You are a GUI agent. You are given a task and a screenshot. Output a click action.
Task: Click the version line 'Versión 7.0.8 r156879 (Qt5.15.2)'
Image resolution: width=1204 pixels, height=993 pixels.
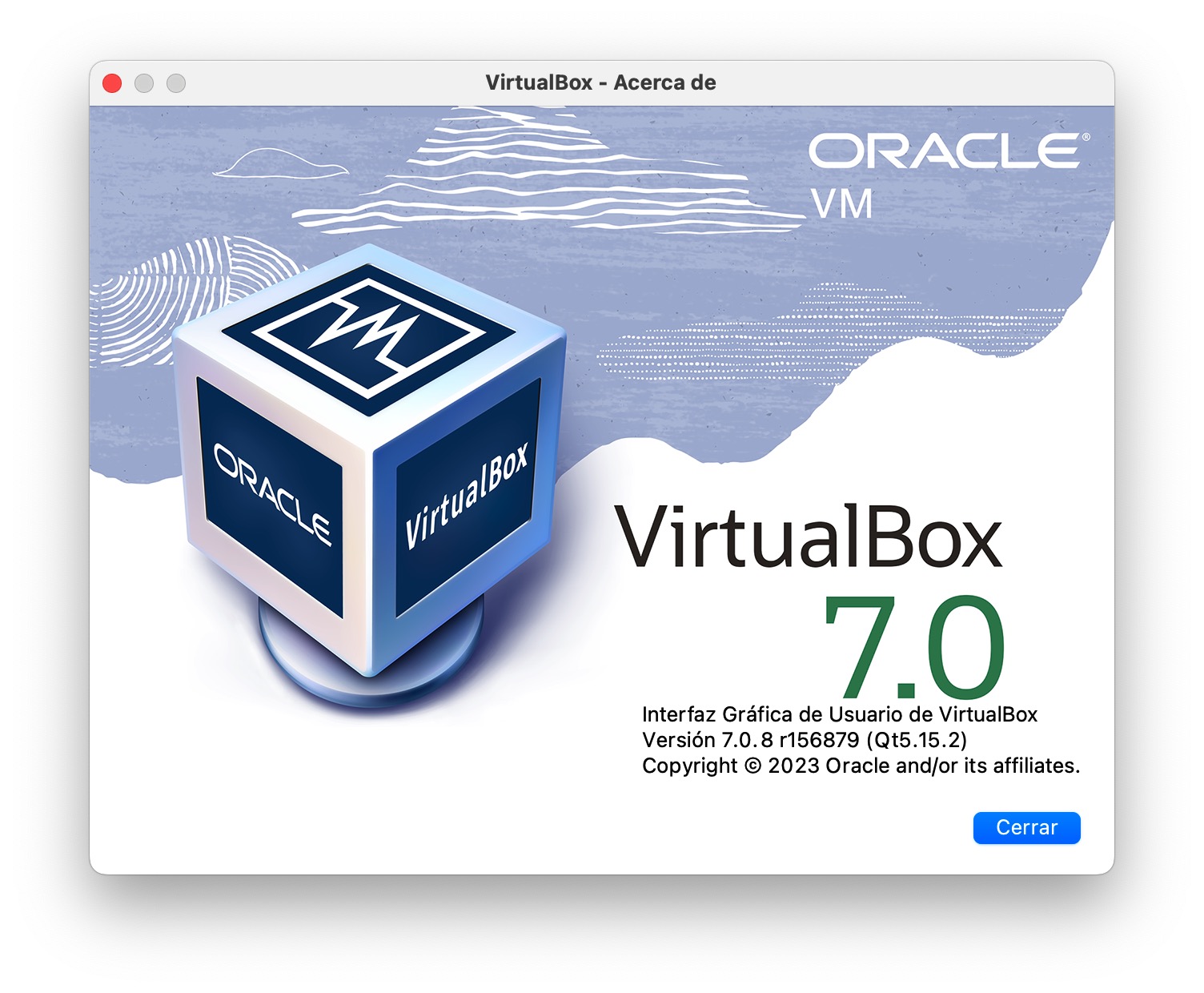point(805,740)
